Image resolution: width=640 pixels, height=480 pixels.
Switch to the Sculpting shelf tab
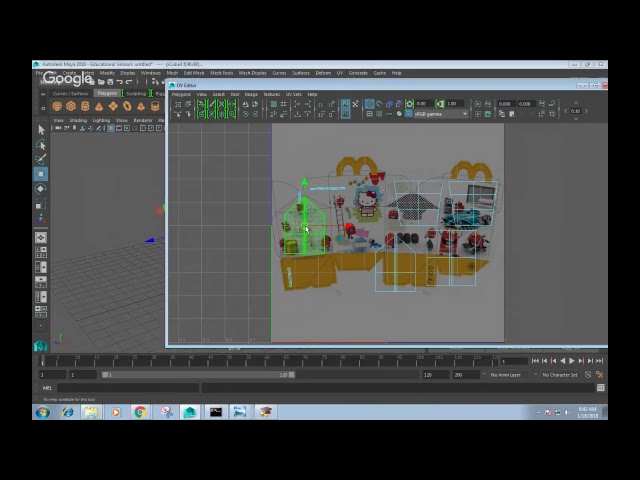136,93
